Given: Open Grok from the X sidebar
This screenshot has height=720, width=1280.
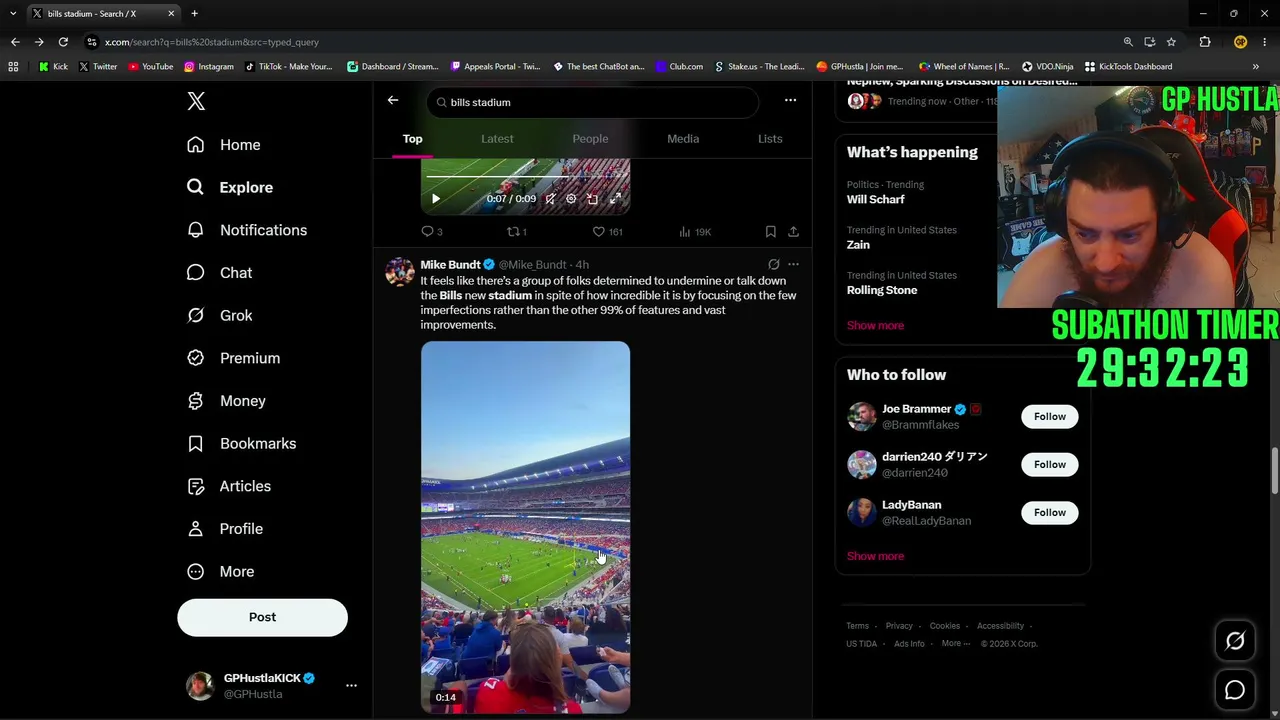Looking at the screenshot, I should (x=220, y=315).
